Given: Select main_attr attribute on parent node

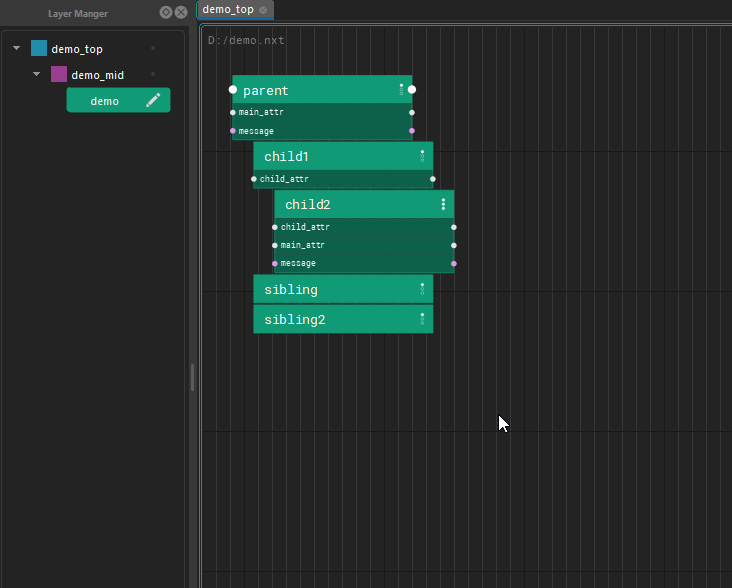Looking at the screenshot, I should 261,112.
